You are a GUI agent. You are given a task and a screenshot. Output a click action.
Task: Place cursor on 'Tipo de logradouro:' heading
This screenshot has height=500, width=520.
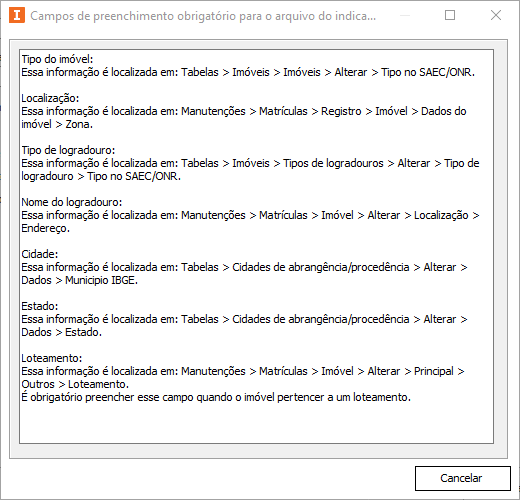(68, 150)
